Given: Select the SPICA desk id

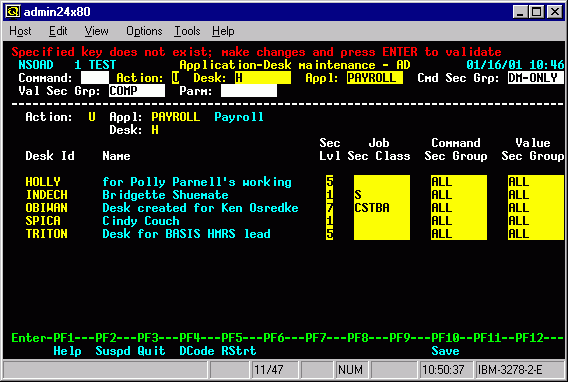Looking at the screenshot, I should tap(43, 221).
